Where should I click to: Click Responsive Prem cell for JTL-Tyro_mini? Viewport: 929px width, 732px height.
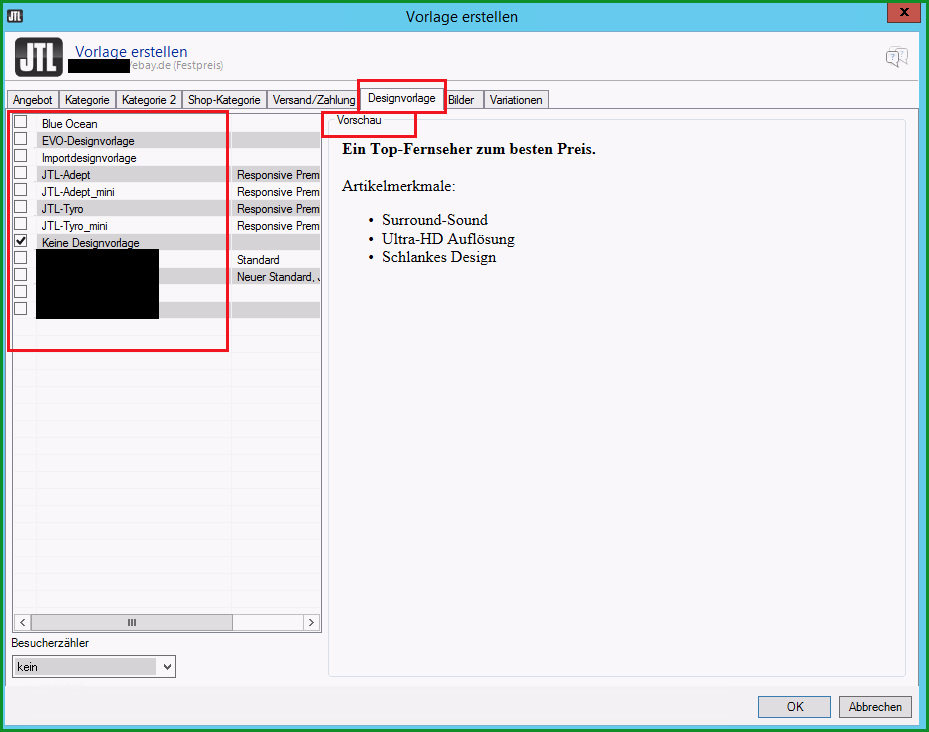point(278,226)
